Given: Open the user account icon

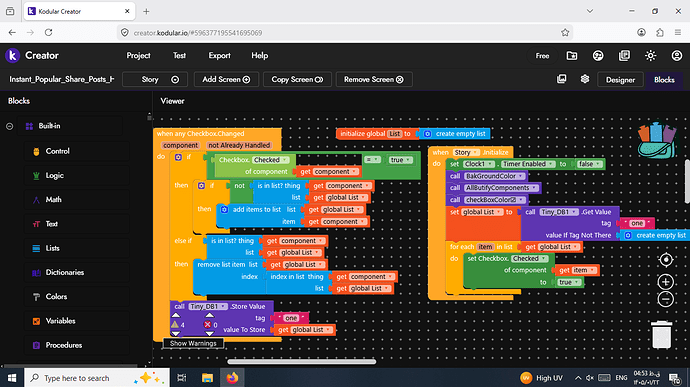Looking at the screenshot, I should [x=676, y=55].
